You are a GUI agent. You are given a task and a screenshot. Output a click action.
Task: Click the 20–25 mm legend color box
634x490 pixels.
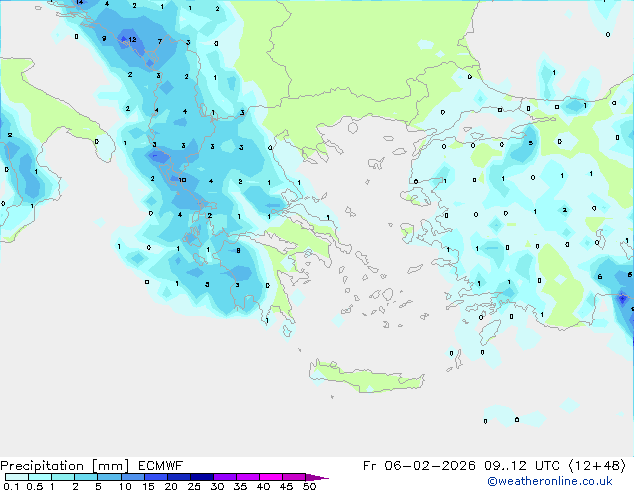click(179, 477)
